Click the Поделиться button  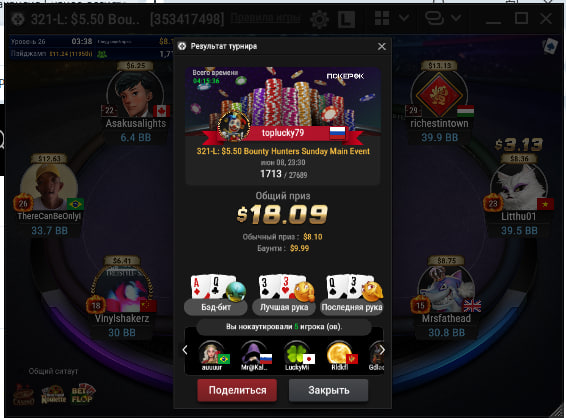(237, 390)
